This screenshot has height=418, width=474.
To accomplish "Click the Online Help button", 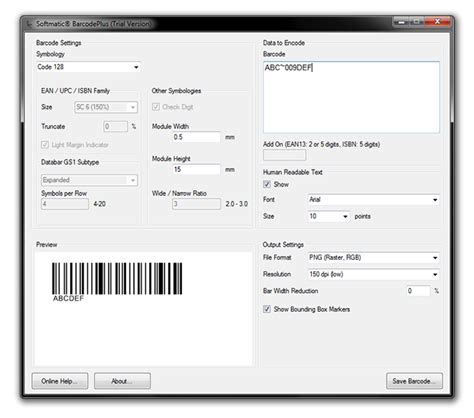I will (x=60, y=381).
